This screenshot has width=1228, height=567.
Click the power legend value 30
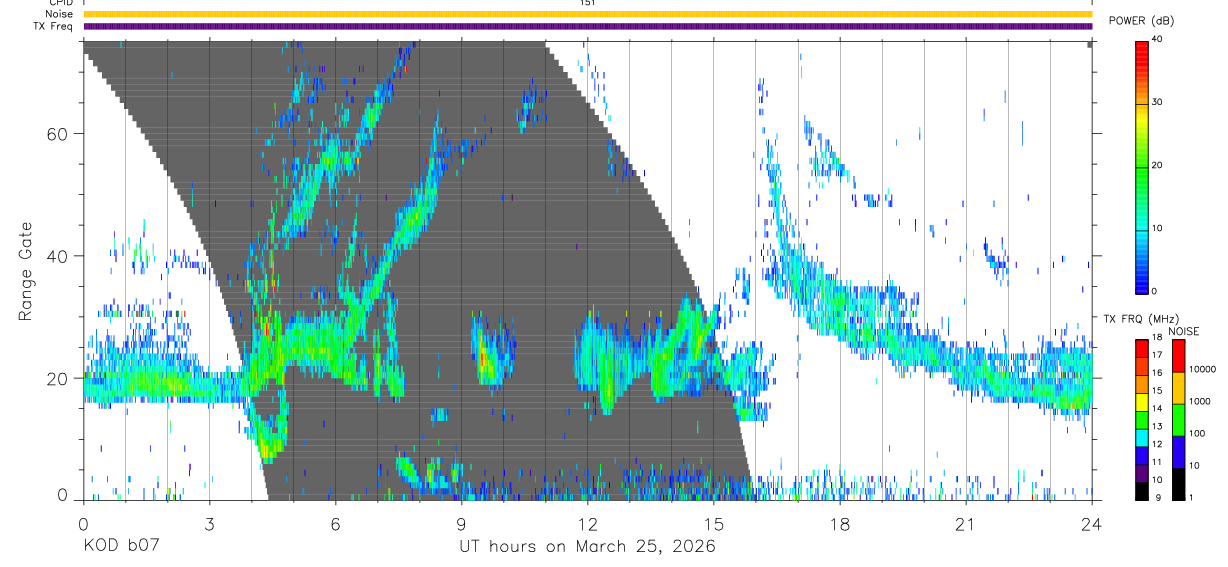[x=1158, y=102]
